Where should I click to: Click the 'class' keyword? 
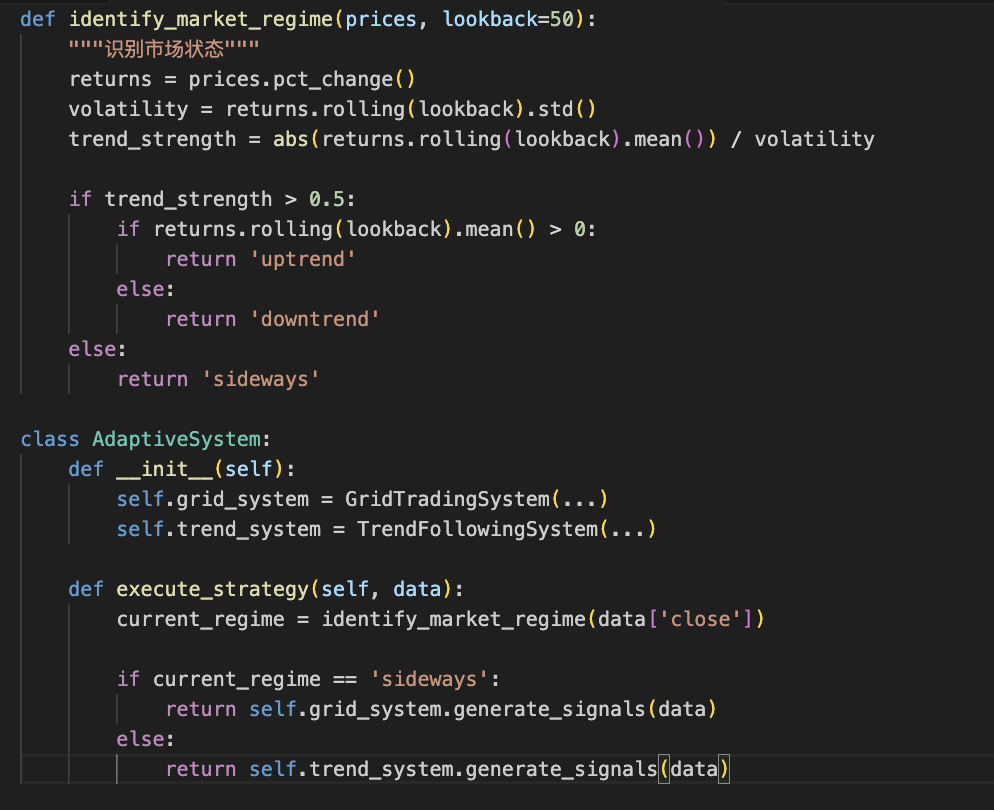pos(50,439)
